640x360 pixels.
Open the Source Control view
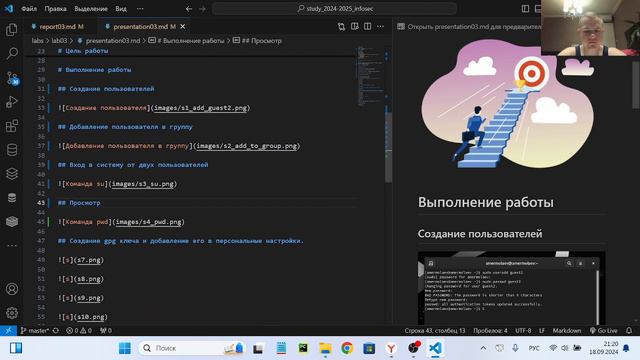[x=12, y=78]
